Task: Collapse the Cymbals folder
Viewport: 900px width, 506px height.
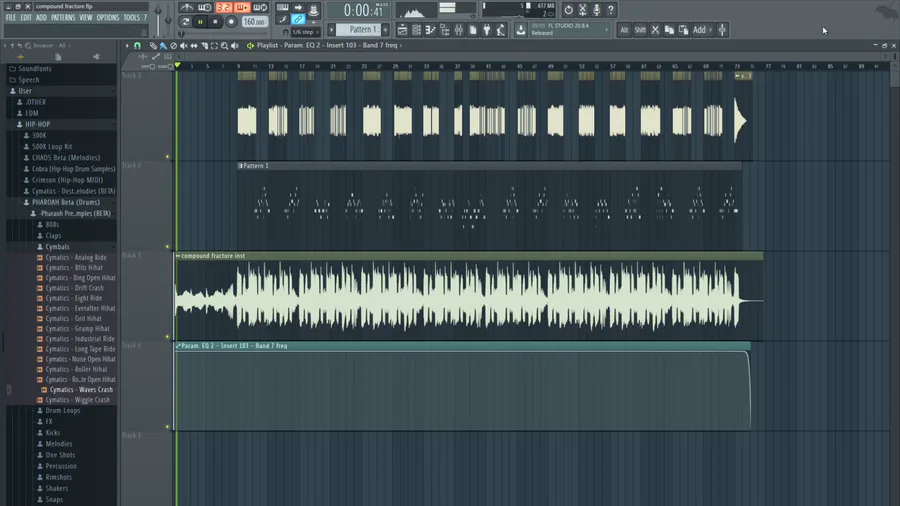Action: pos(57,247)
